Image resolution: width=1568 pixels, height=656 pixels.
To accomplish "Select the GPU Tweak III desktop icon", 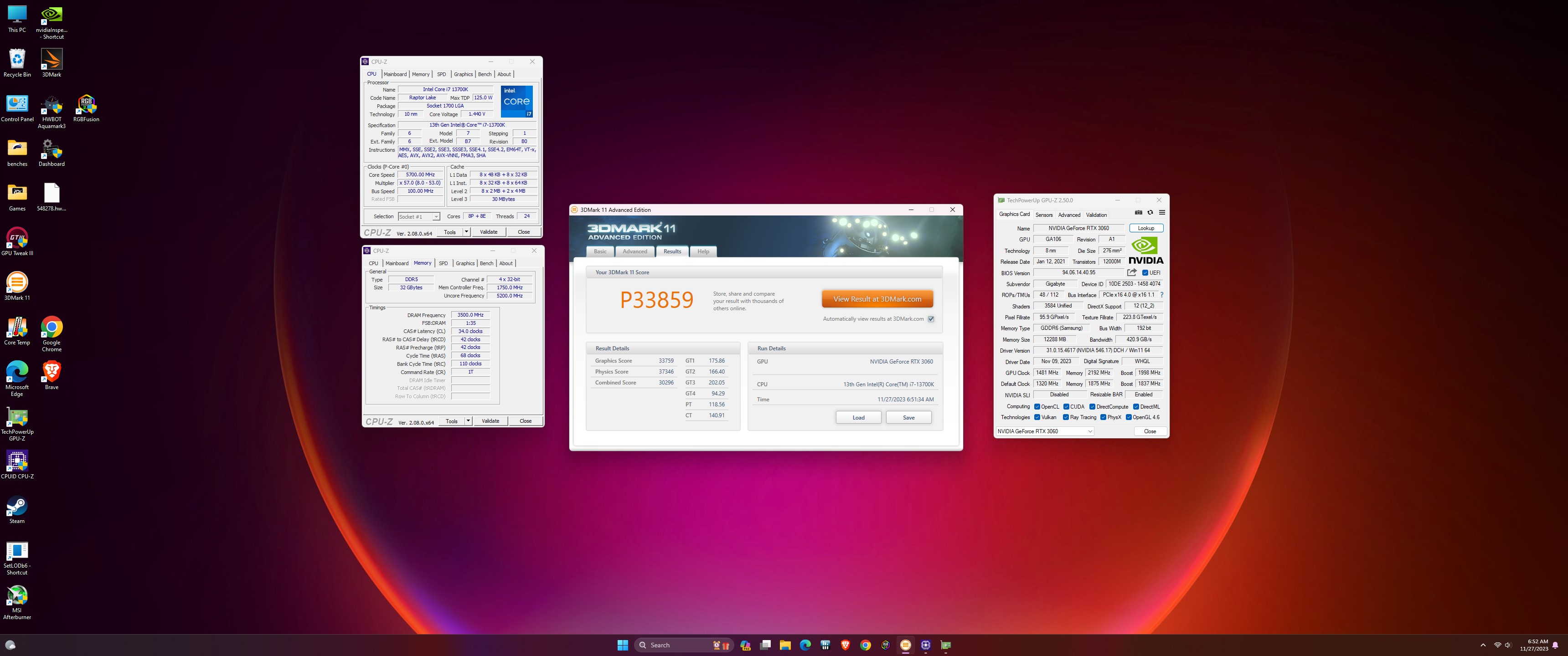I will tap(17, 241).
